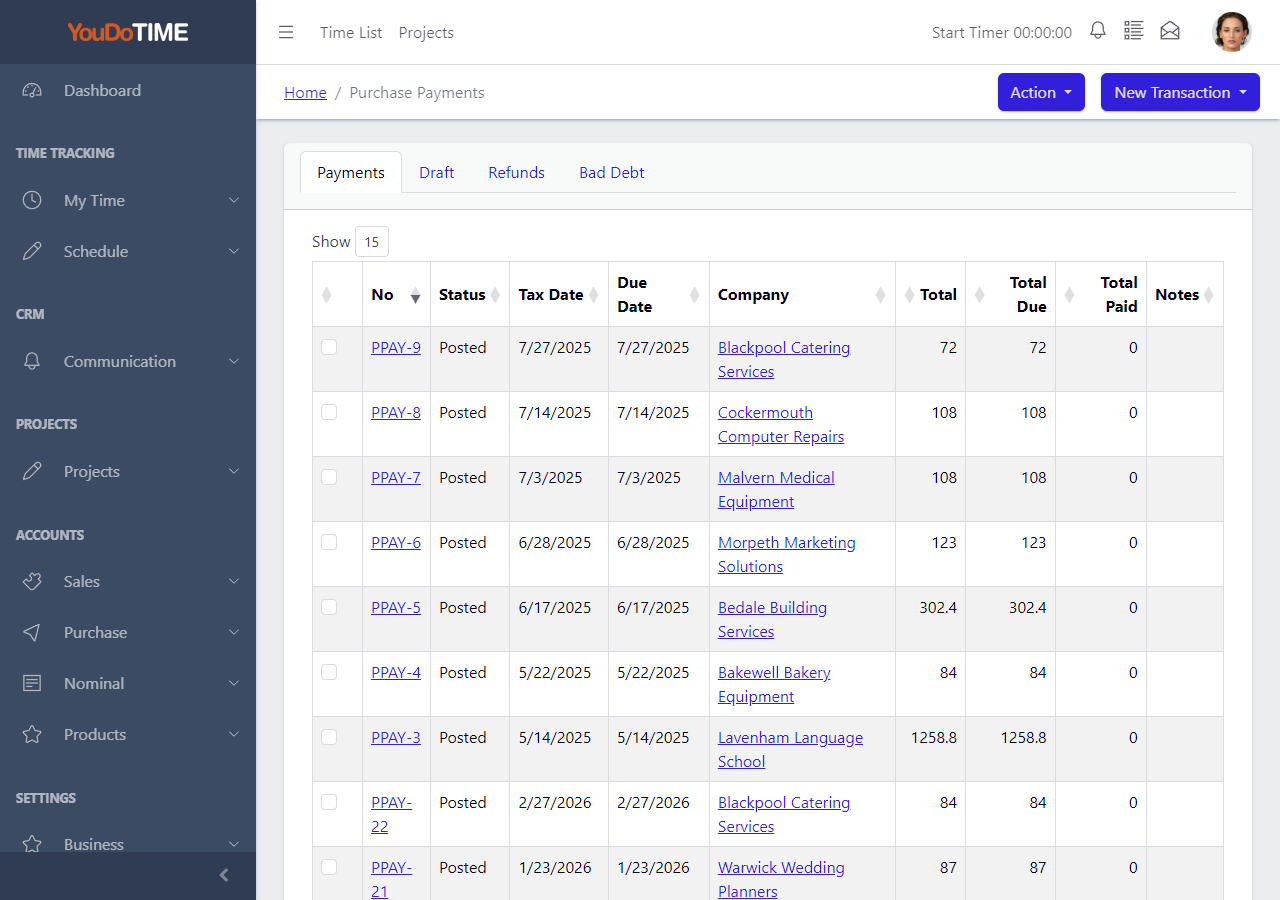
Task: Collapse the sidebar with the arrow
Action: pyautogui.click(x=224, y=875)
